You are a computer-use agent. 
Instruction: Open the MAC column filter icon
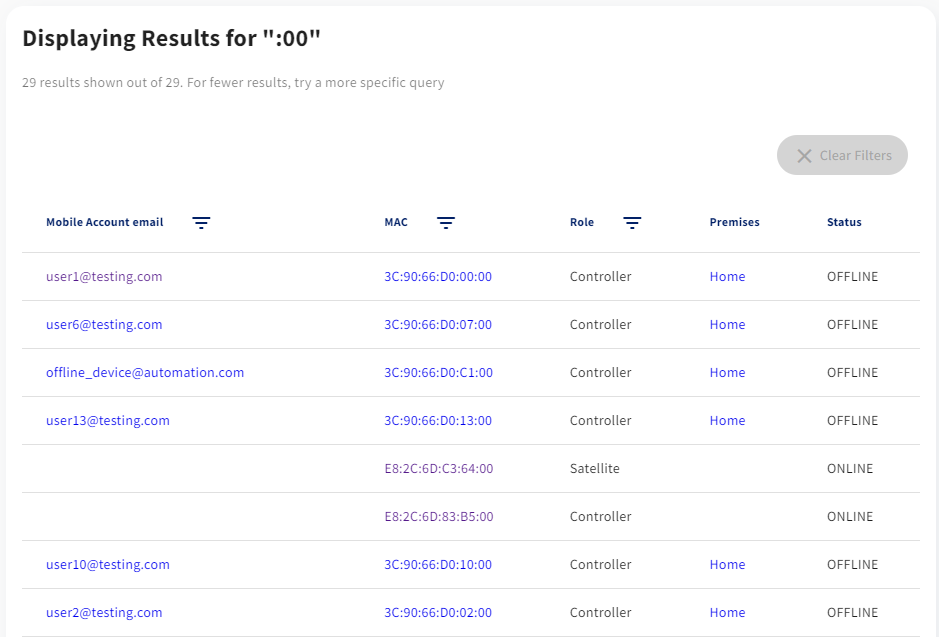coord(446,223)
